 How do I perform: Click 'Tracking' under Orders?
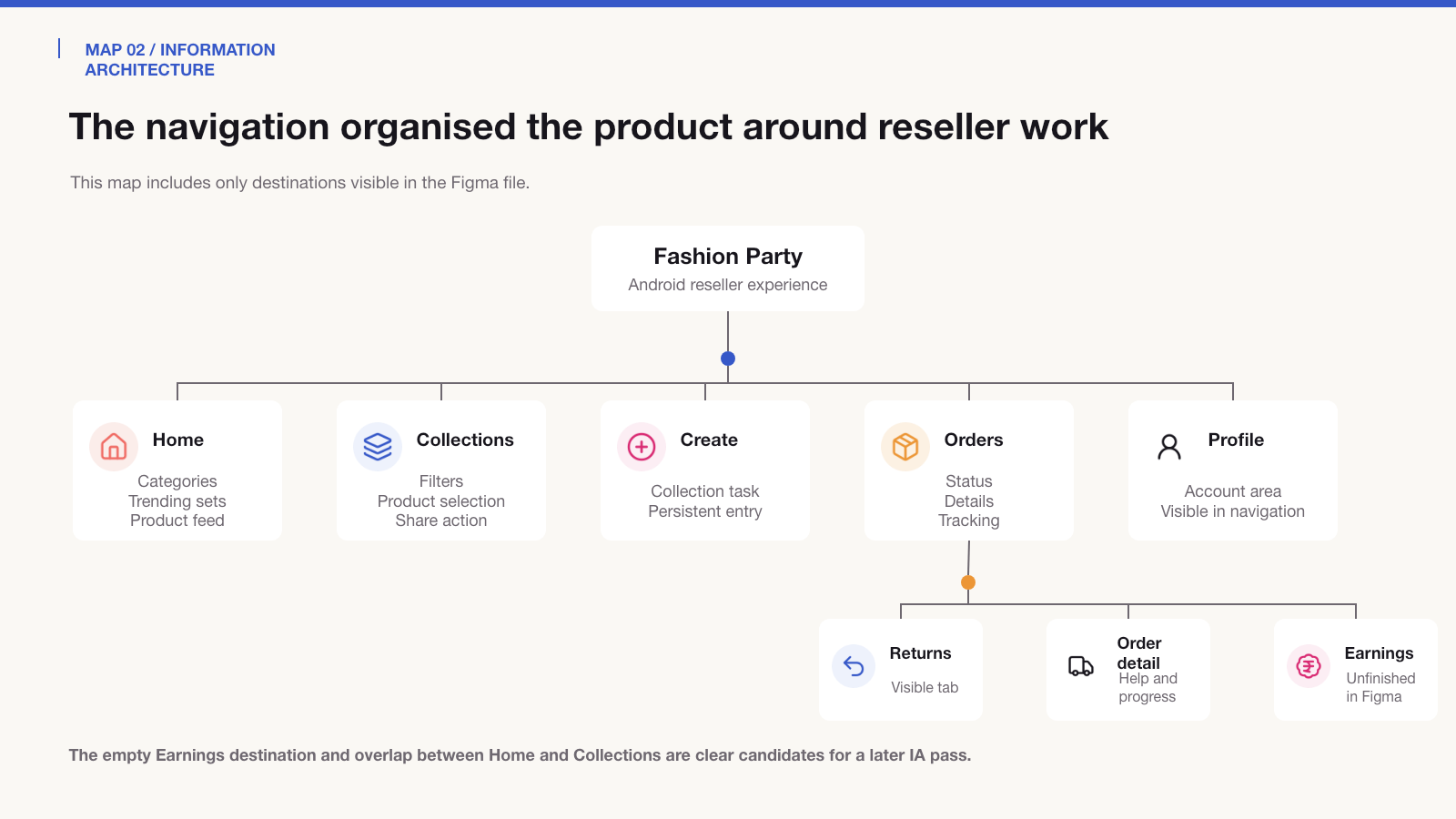click(x=969, y=521)
